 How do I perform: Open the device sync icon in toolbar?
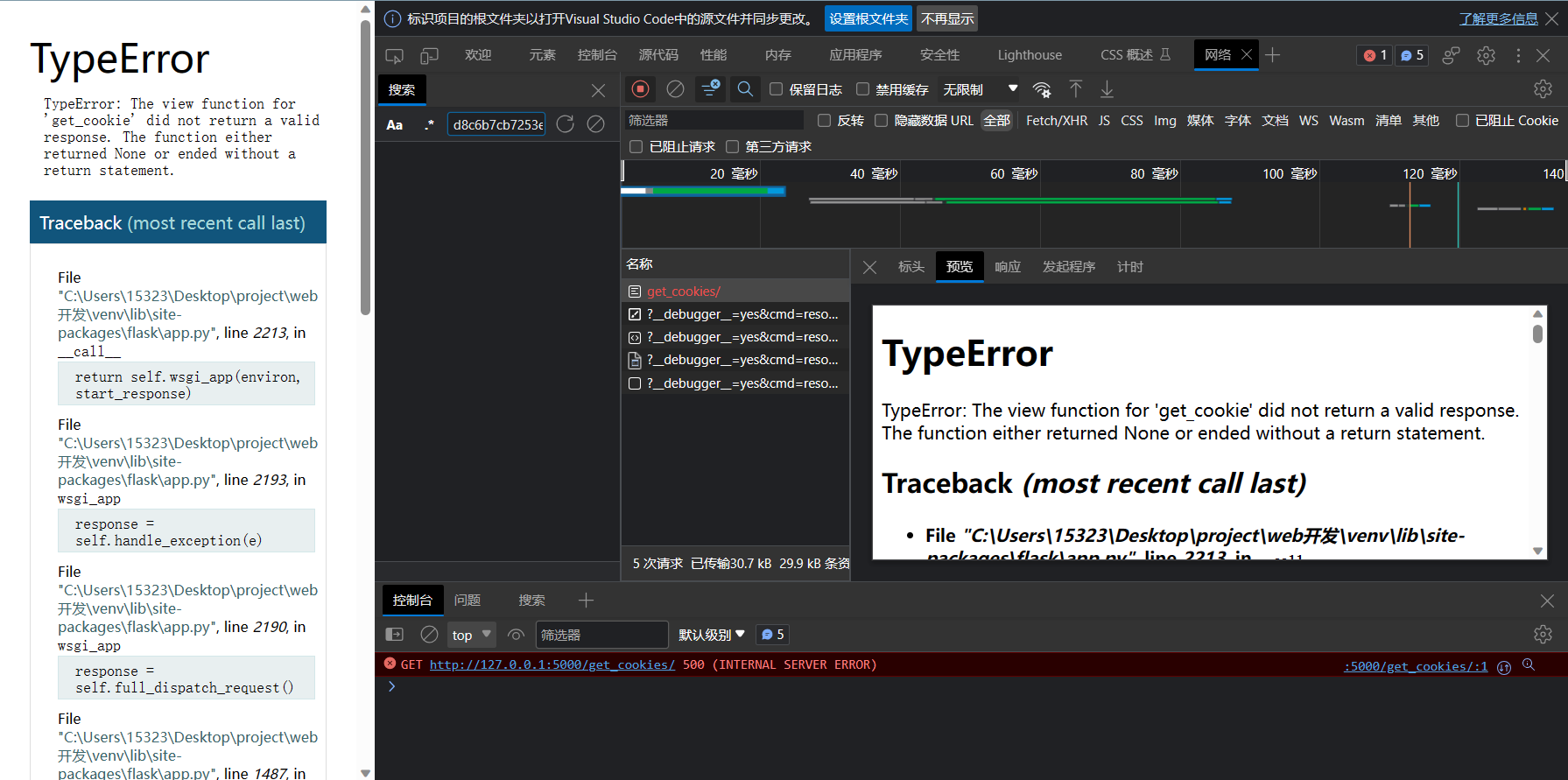click(1451, 55)
